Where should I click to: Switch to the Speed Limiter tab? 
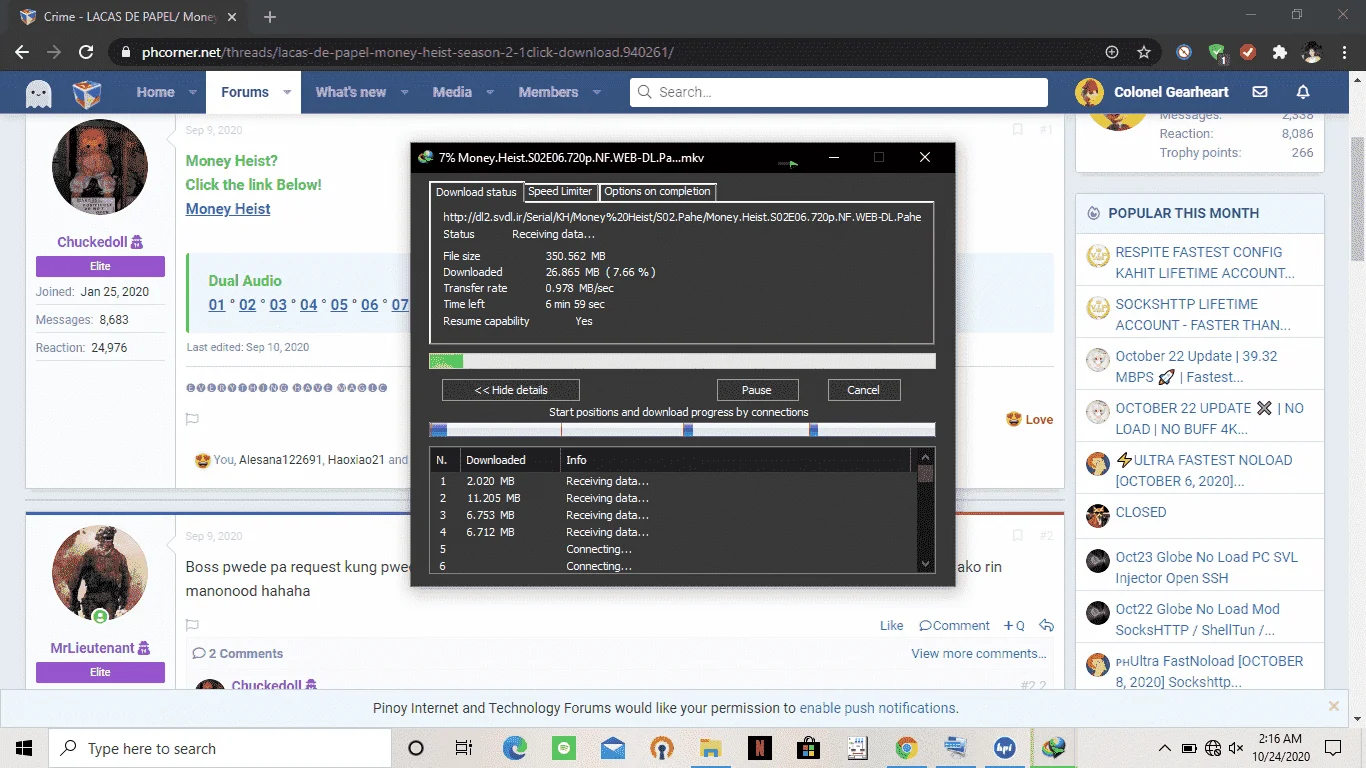coord(560,191)
